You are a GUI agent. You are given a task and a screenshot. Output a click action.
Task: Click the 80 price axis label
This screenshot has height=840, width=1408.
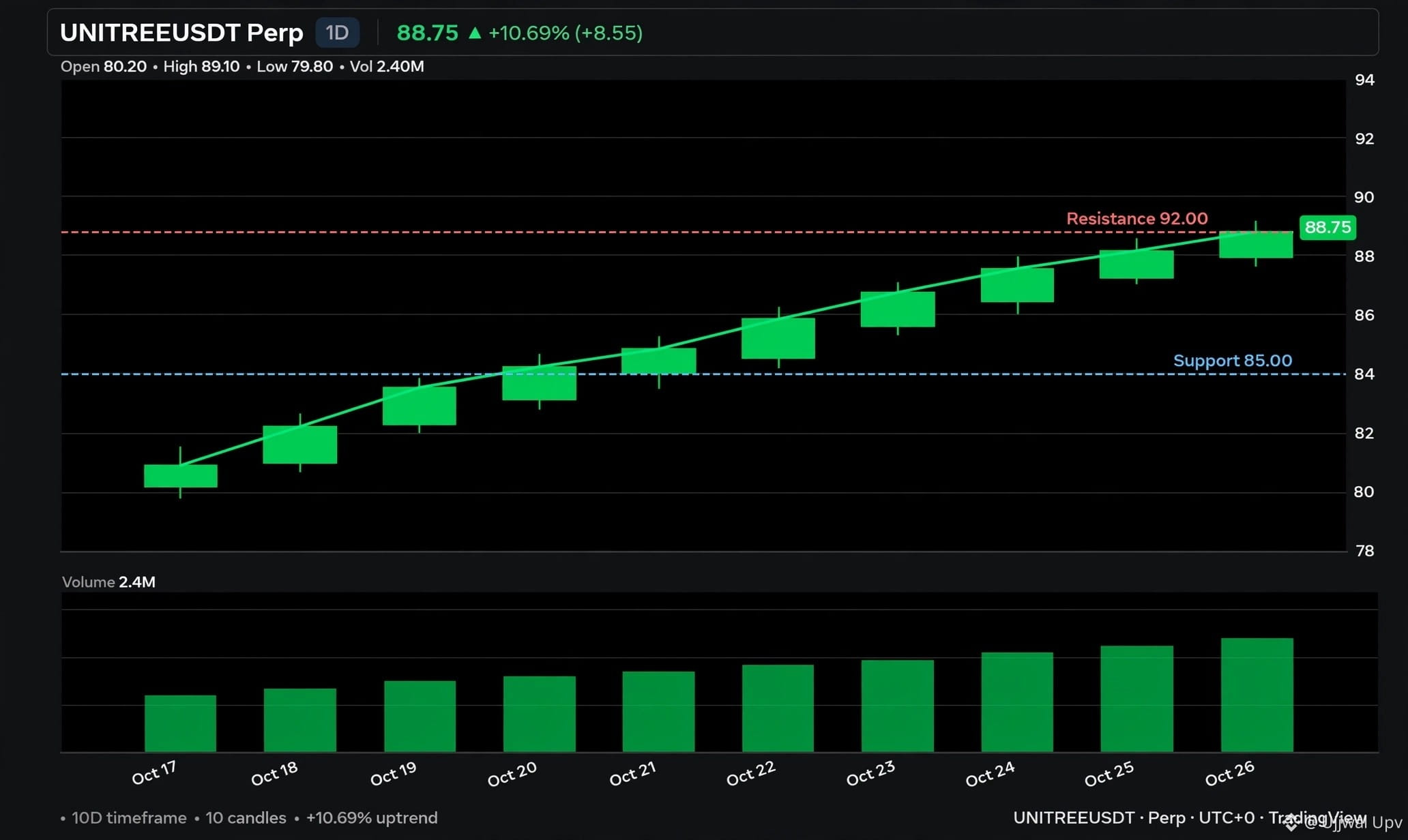pos(1364,492)
